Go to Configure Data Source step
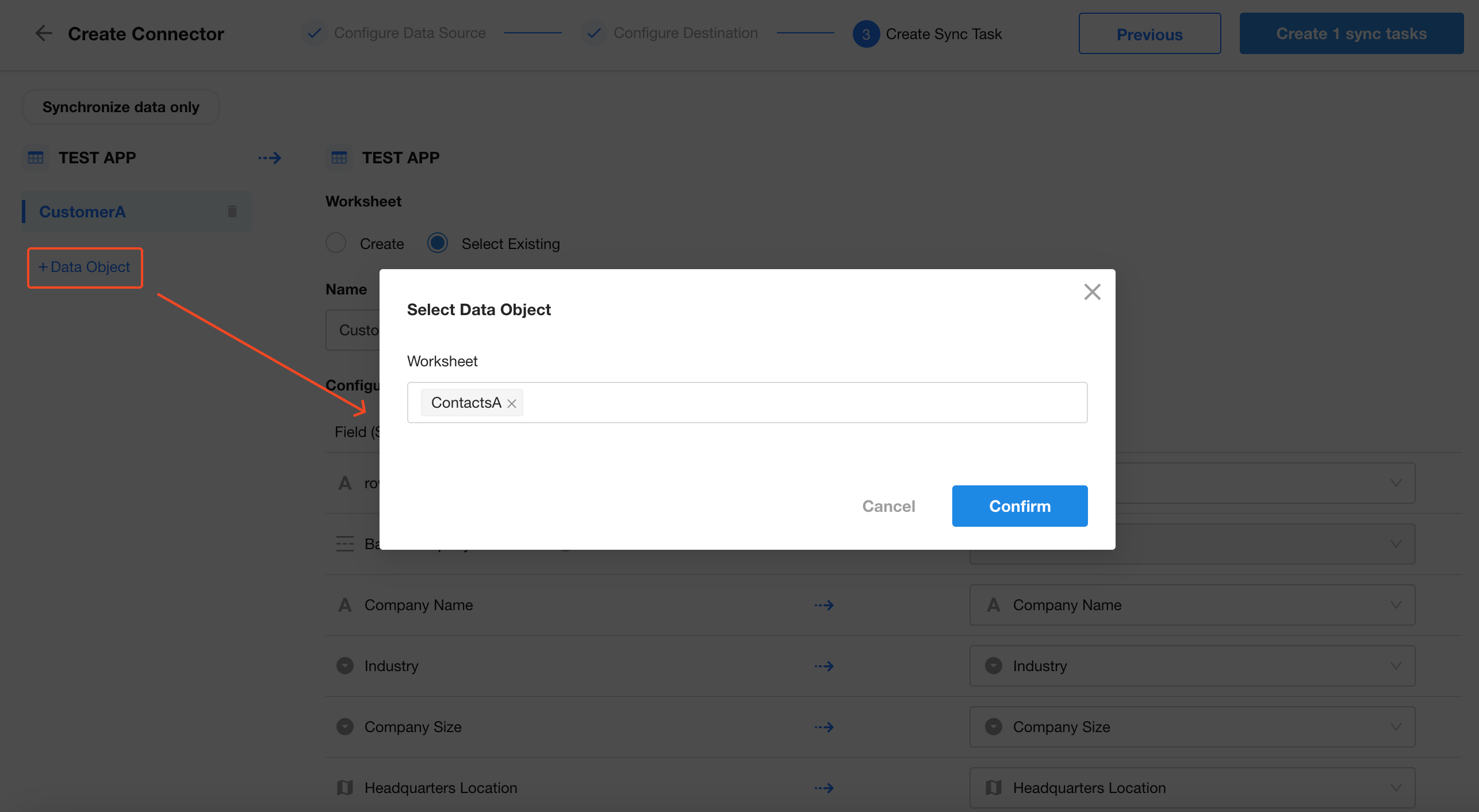The image size is (1479, 812). [409, 33]
